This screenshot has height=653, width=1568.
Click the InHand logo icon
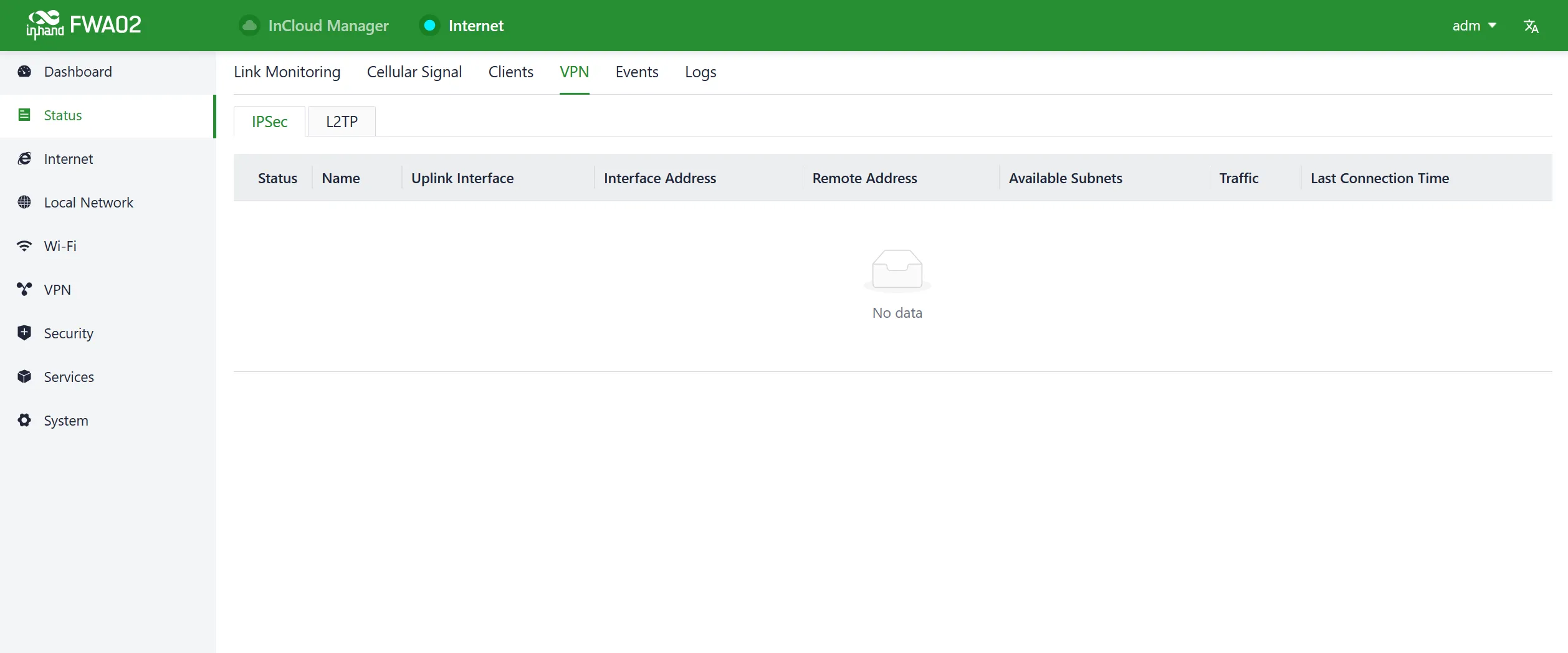coord(45,25)
